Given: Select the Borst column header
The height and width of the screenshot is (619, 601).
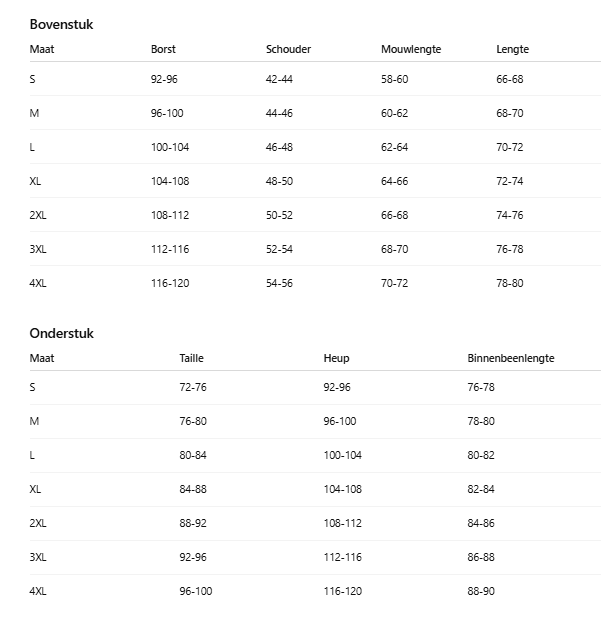Looking at the screenshot, I should 163,49.
